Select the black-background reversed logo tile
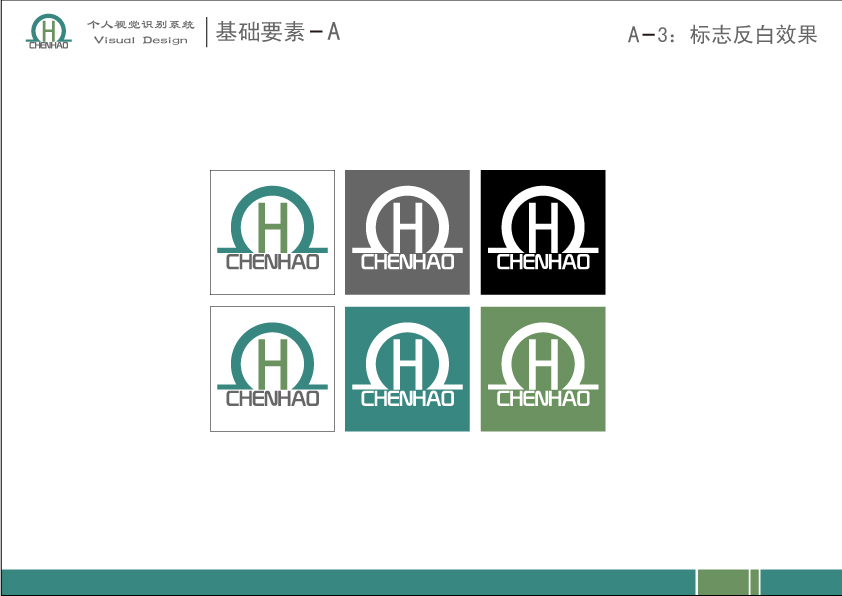Viewport: 842px width, 596px height. point(543,232)
